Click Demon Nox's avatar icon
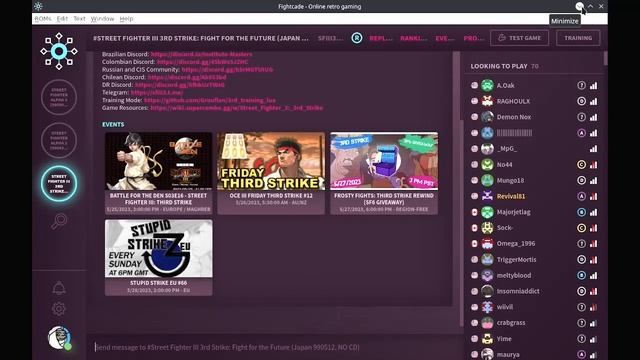The height and width of the screenshot is (360, 640). click(x=487, y=117)
